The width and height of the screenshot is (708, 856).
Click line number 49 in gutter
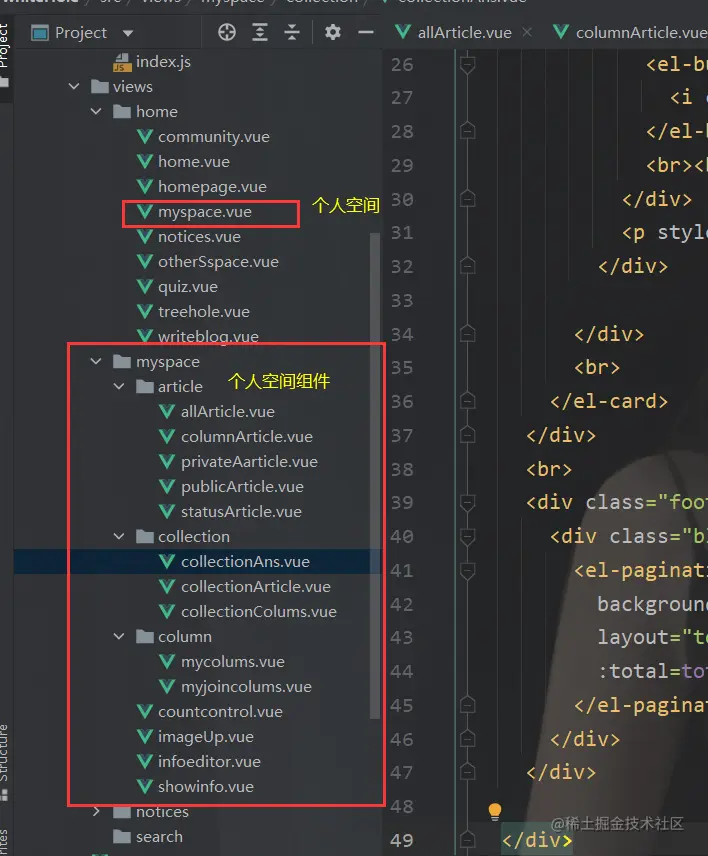402,840
